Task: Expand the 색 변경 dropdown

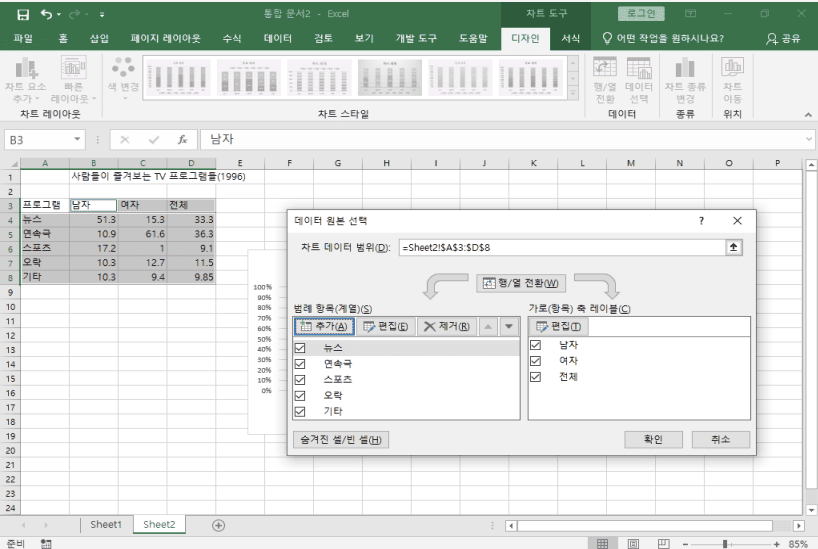Action: 124,80
